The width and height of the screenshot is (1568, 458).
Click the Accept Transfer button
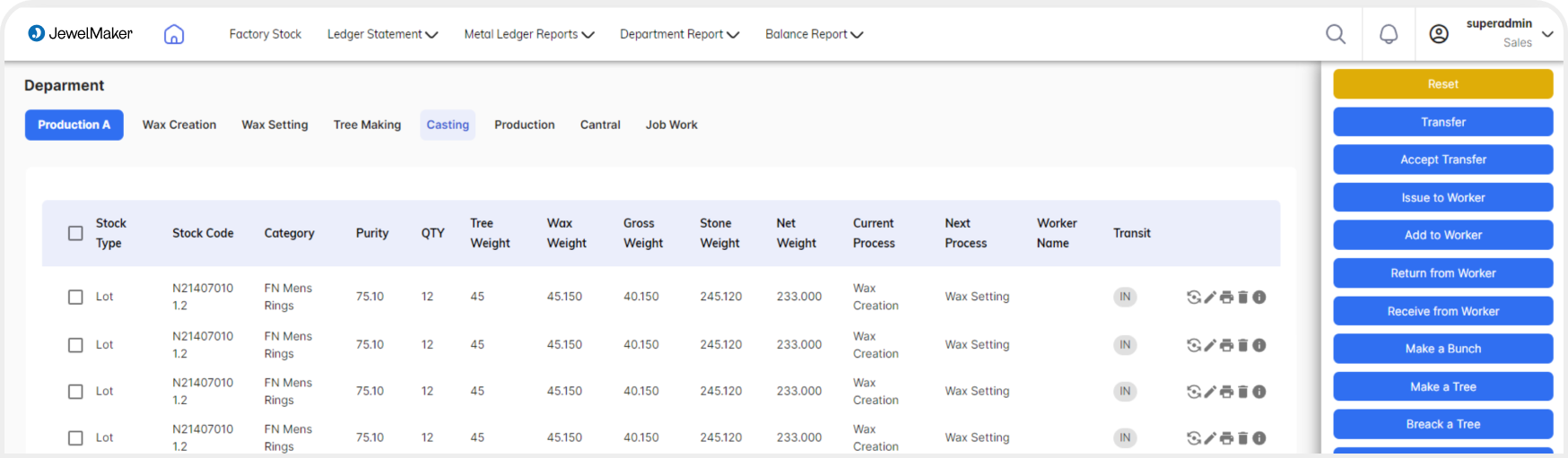tap(1443, 160)
